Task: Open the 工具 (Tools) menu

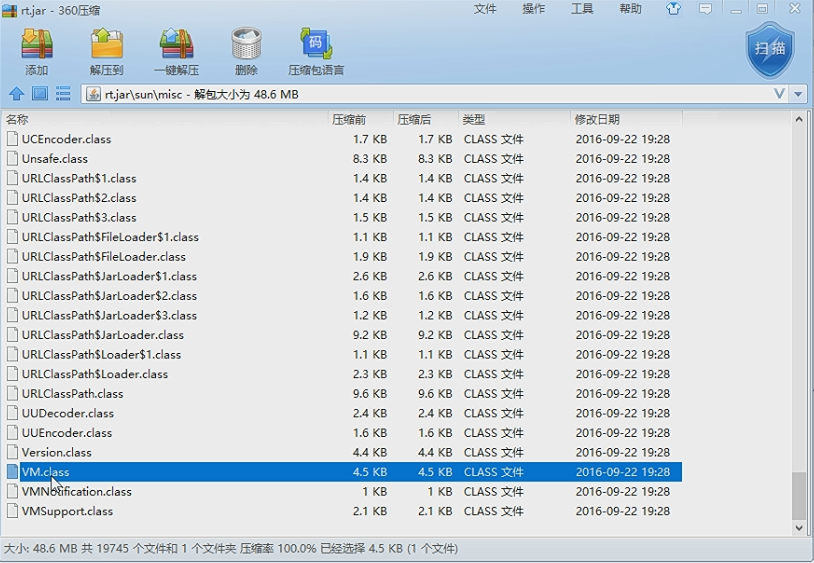Action: [x=582, y=9]
